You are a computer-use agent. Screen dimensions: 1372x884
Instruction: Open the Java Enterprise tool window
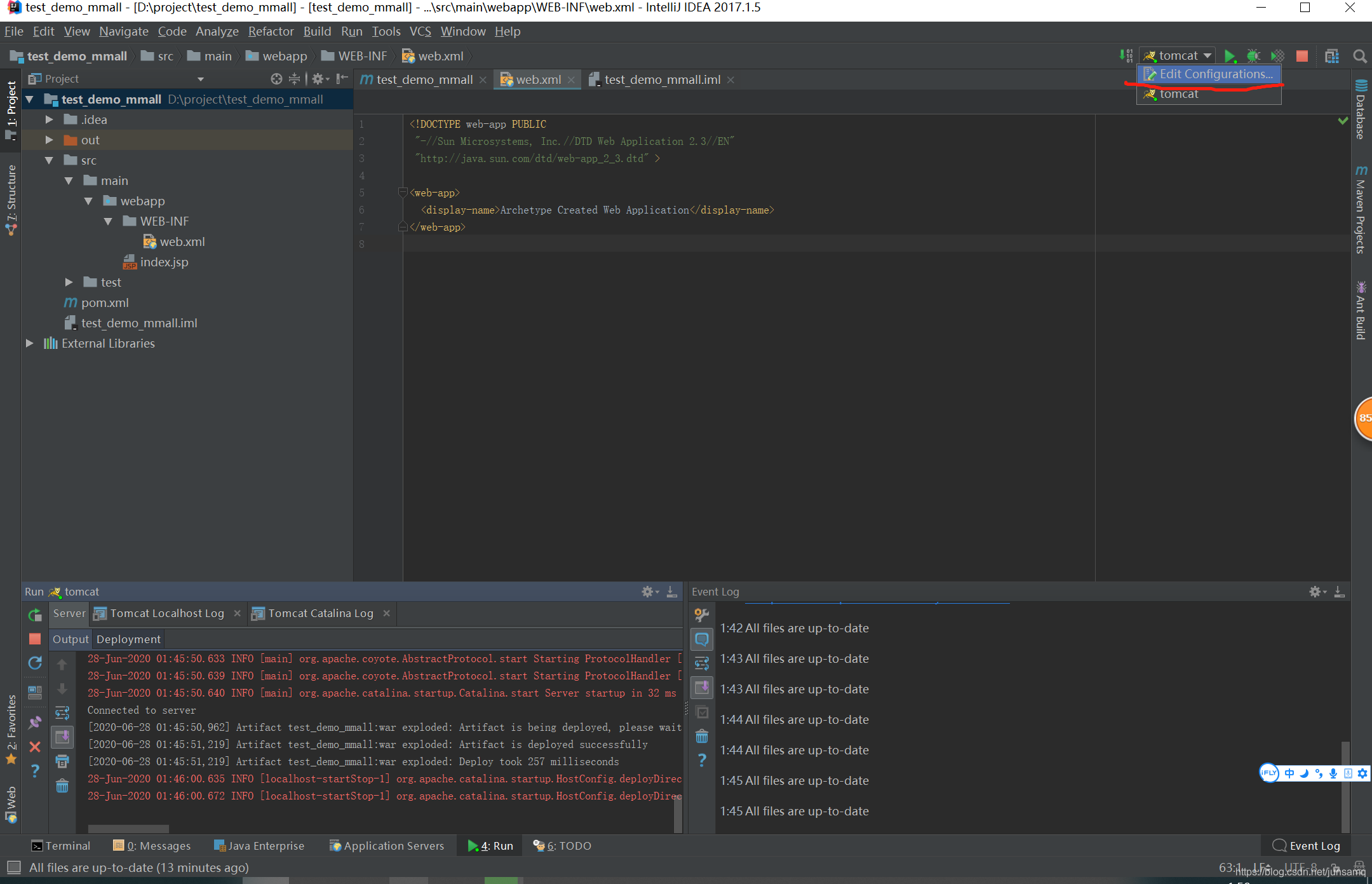click(x=259, y=846)
